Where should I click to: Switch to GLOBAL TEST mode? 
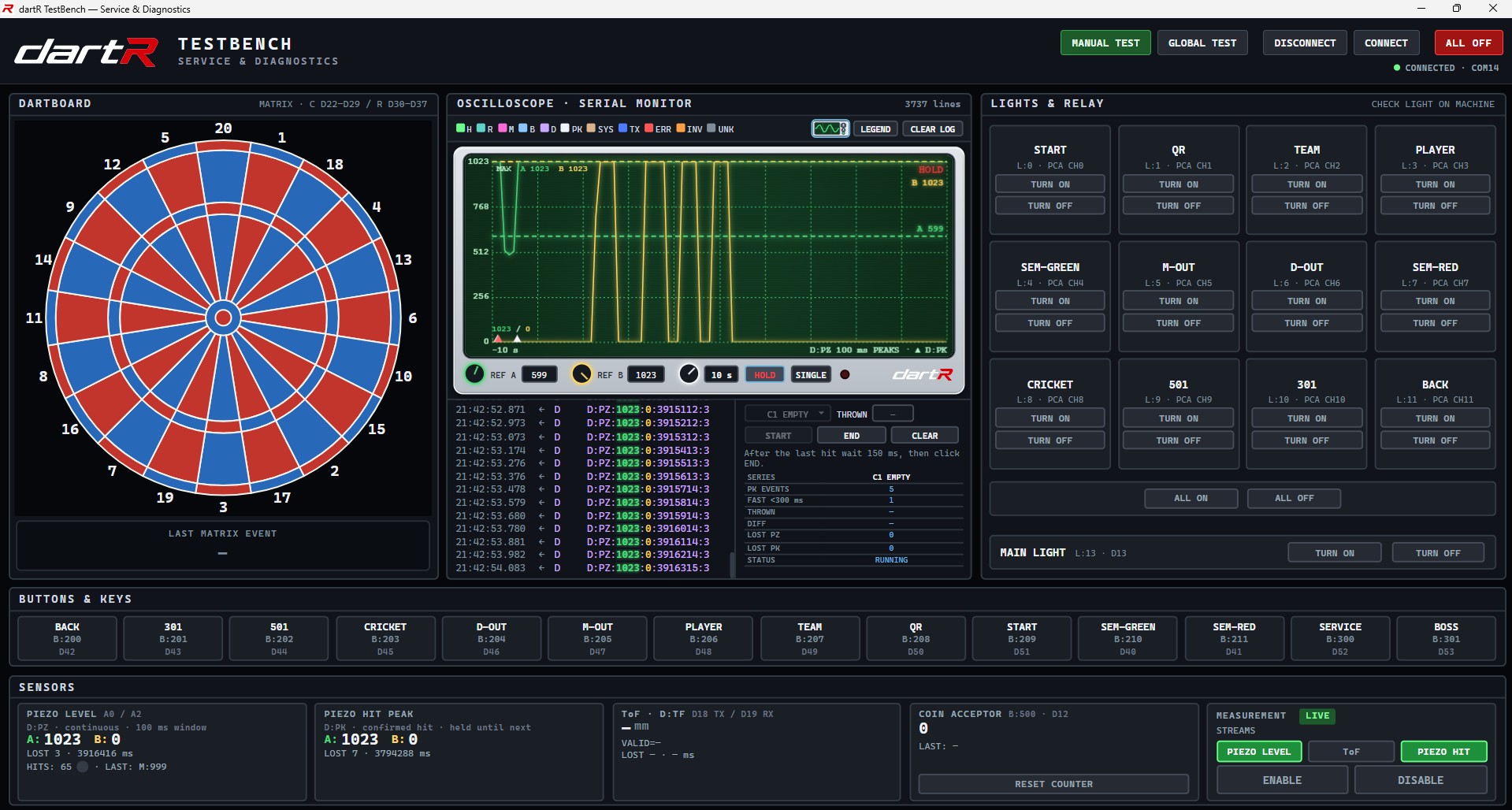click(1202, 43)
